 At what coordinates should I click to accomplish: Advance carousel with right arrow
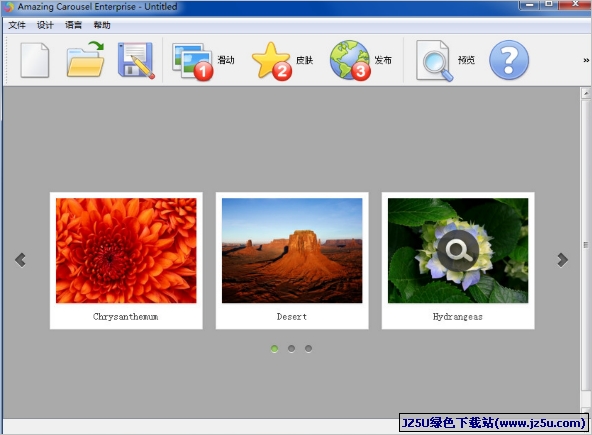point(563,260)
